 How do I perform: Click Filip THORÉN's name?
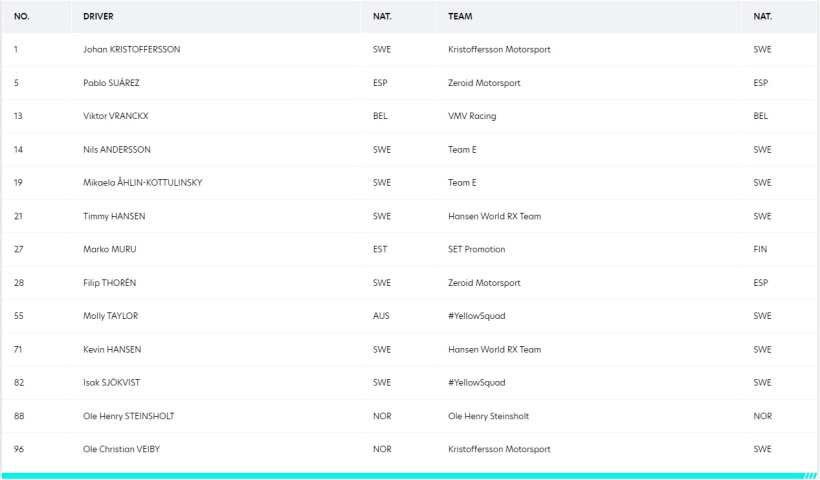pos(110,283)
